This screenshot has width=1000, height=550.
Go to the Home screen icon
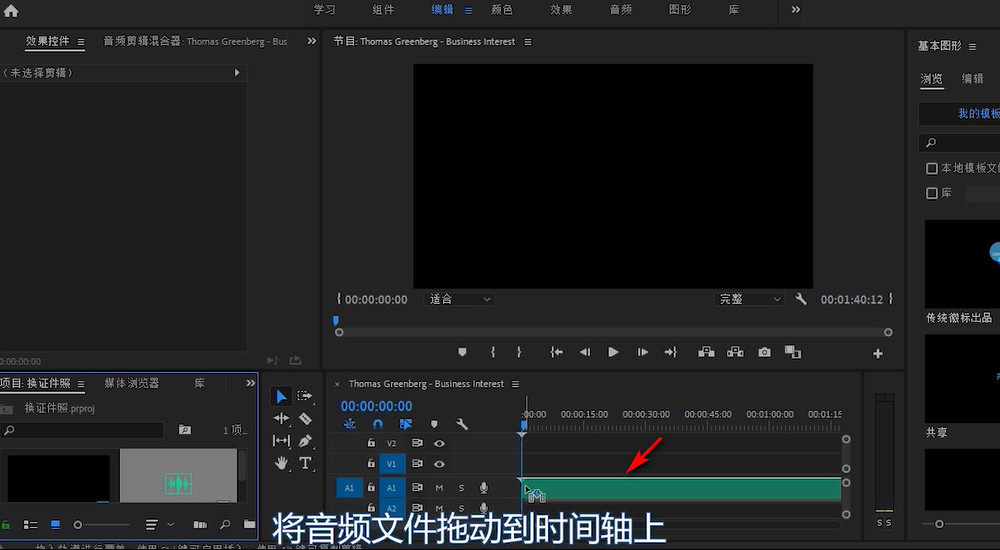pyautogui.click(x=11, y=10)
